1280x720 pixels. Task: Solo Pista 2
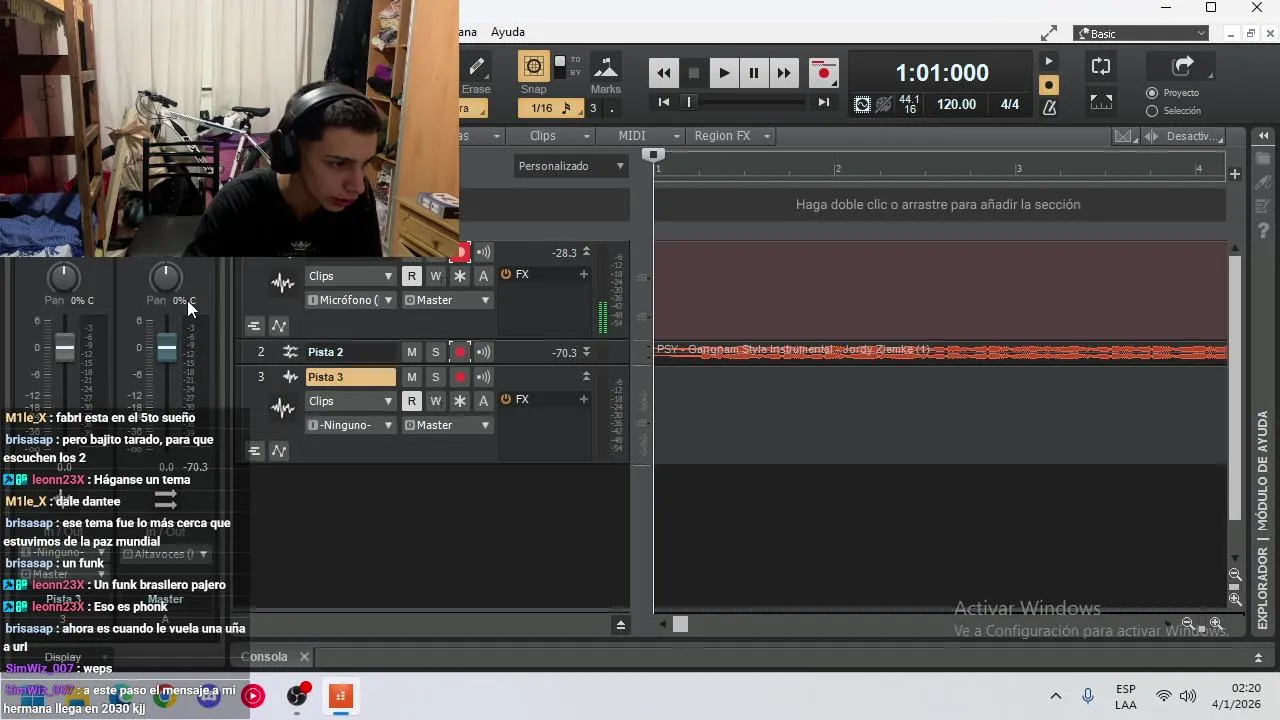[x=435, y=352]
